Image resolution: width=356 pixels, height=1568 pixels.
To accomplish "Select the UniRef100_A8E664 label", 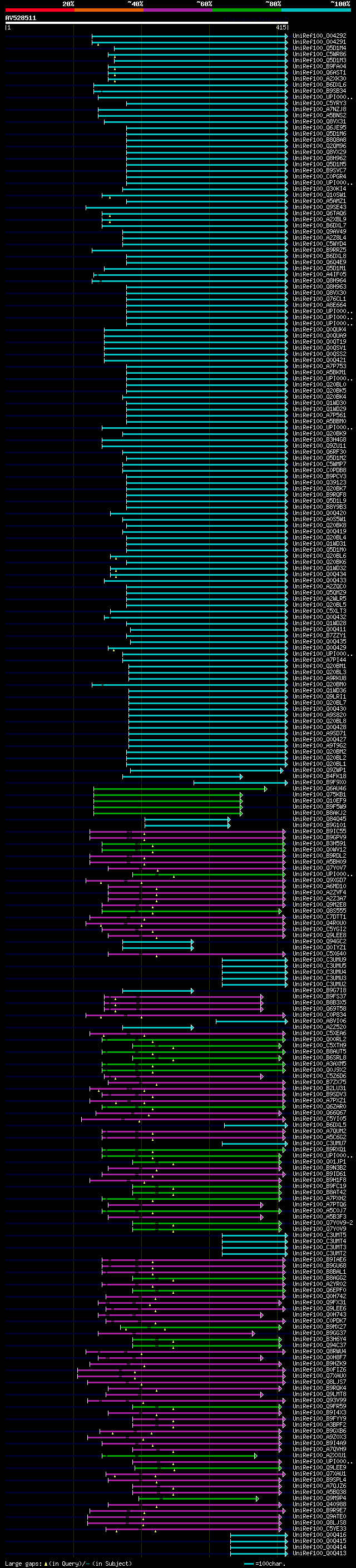I will tap(319, 305).
